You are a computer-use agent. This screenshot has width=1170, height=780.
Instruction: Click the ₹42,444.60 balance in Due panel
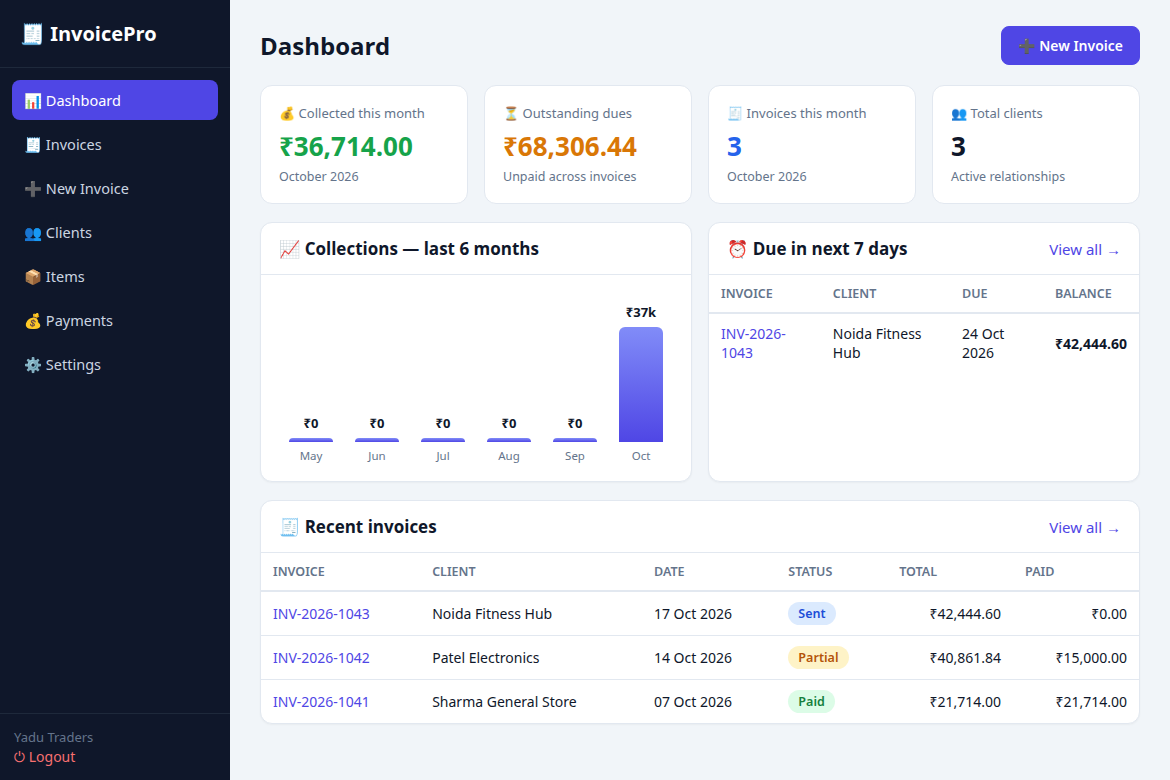point(1091,344)
